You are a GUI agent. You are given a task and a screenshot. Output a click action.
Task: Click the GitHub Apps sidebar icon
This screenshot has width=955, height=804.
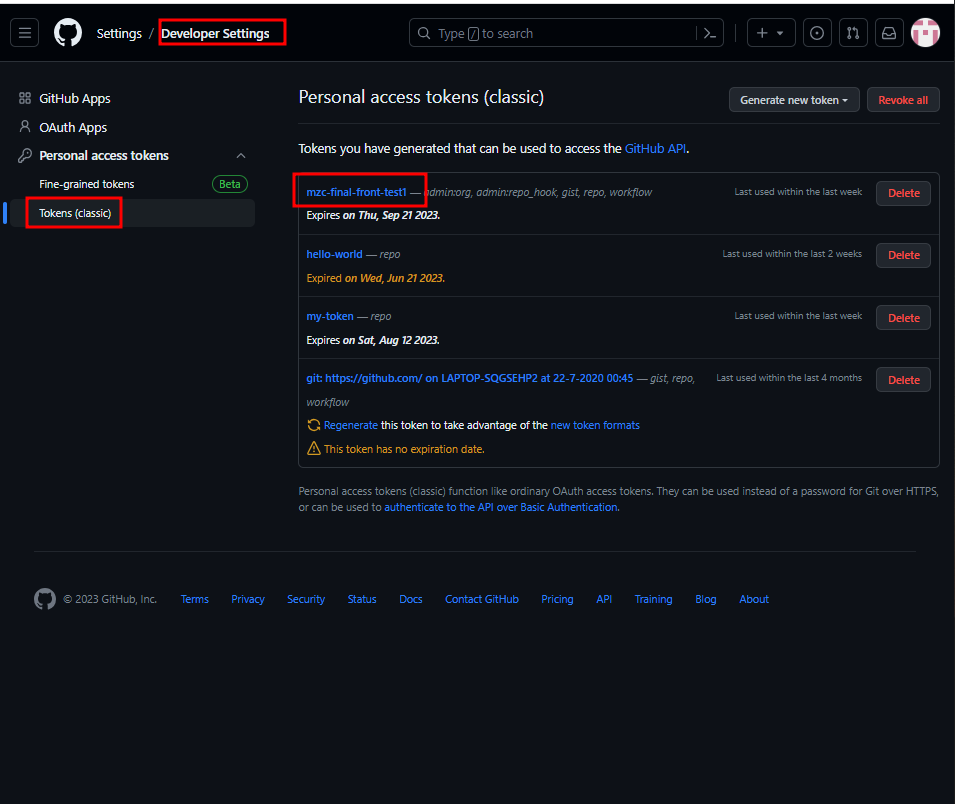pyautogui.click(x=25, y=98)
